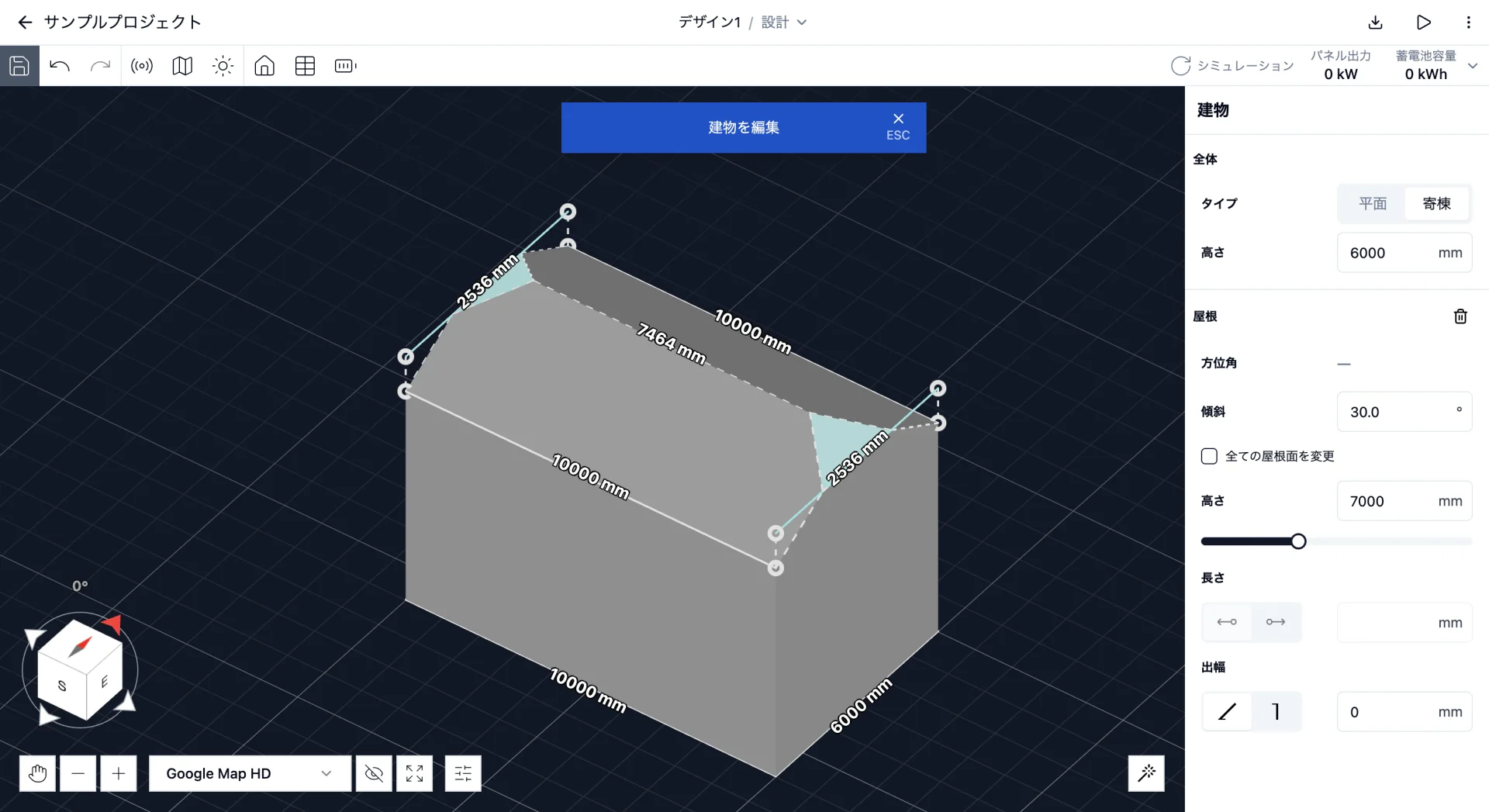This screenshot has width=1489, height=812.
Task: Open the three-dot more menu
Action: coord(1468,22)
